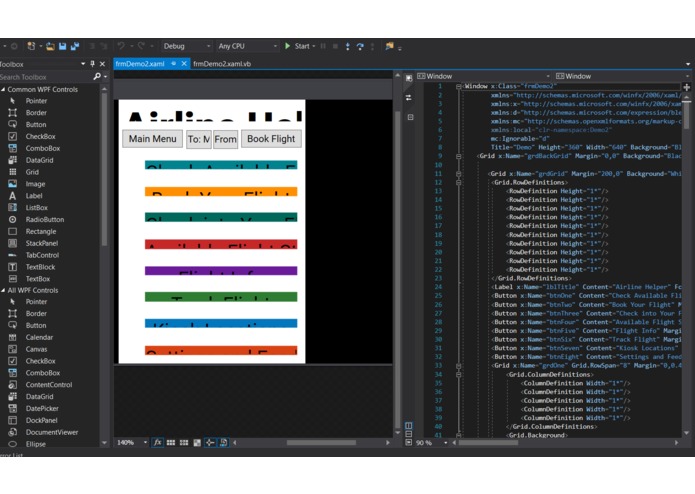Close the Toolbox panel

(x=102, y=64)
